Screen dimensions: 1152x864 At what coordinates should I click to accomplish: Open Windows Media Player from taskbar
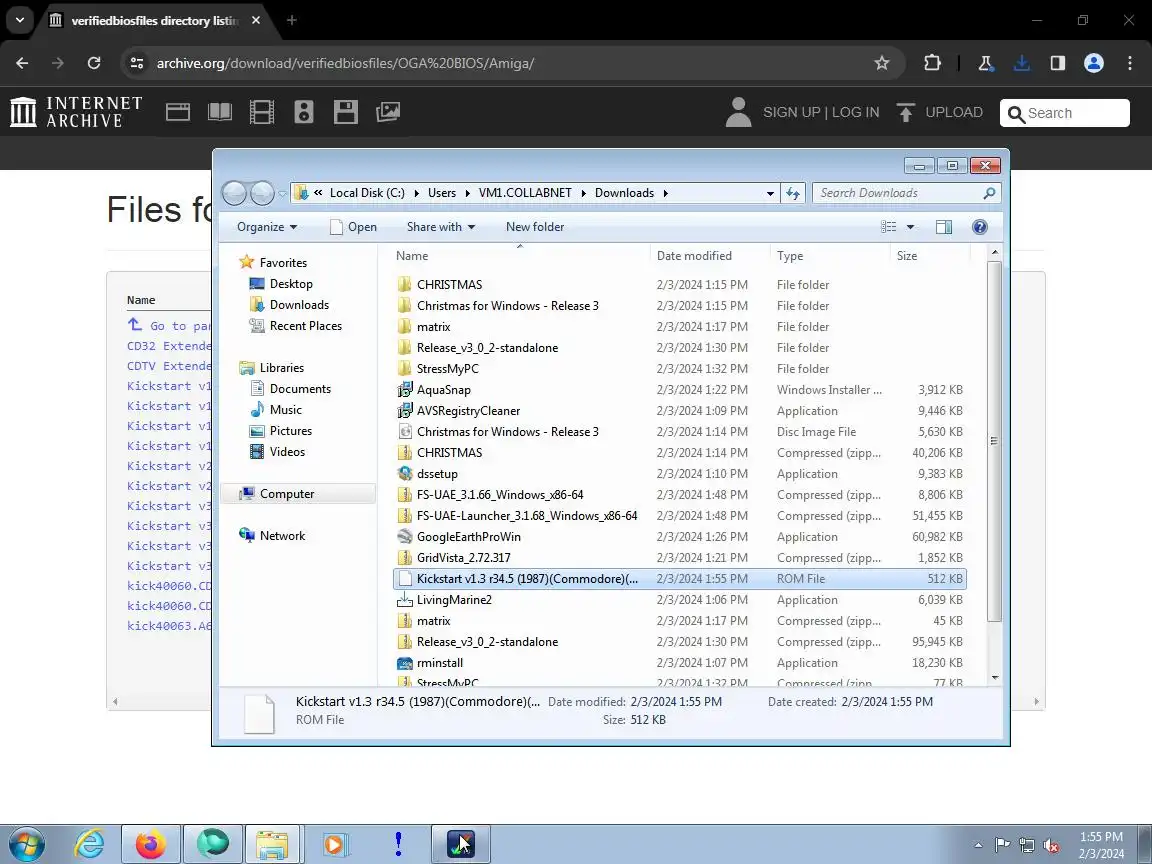coord(334,845)
